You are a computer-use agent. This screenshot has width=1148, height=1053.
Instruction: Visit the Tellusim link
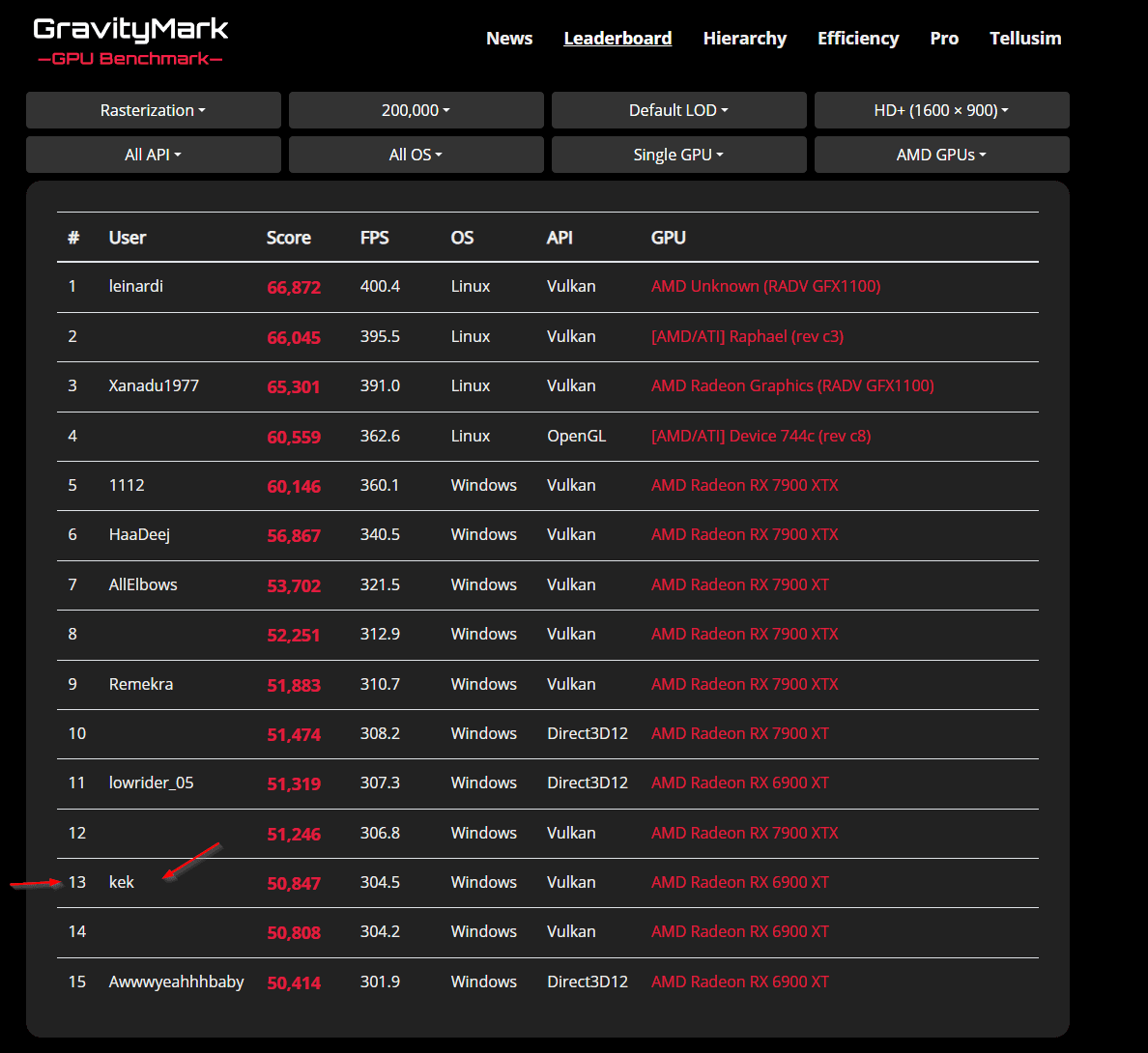(1025, 38)
